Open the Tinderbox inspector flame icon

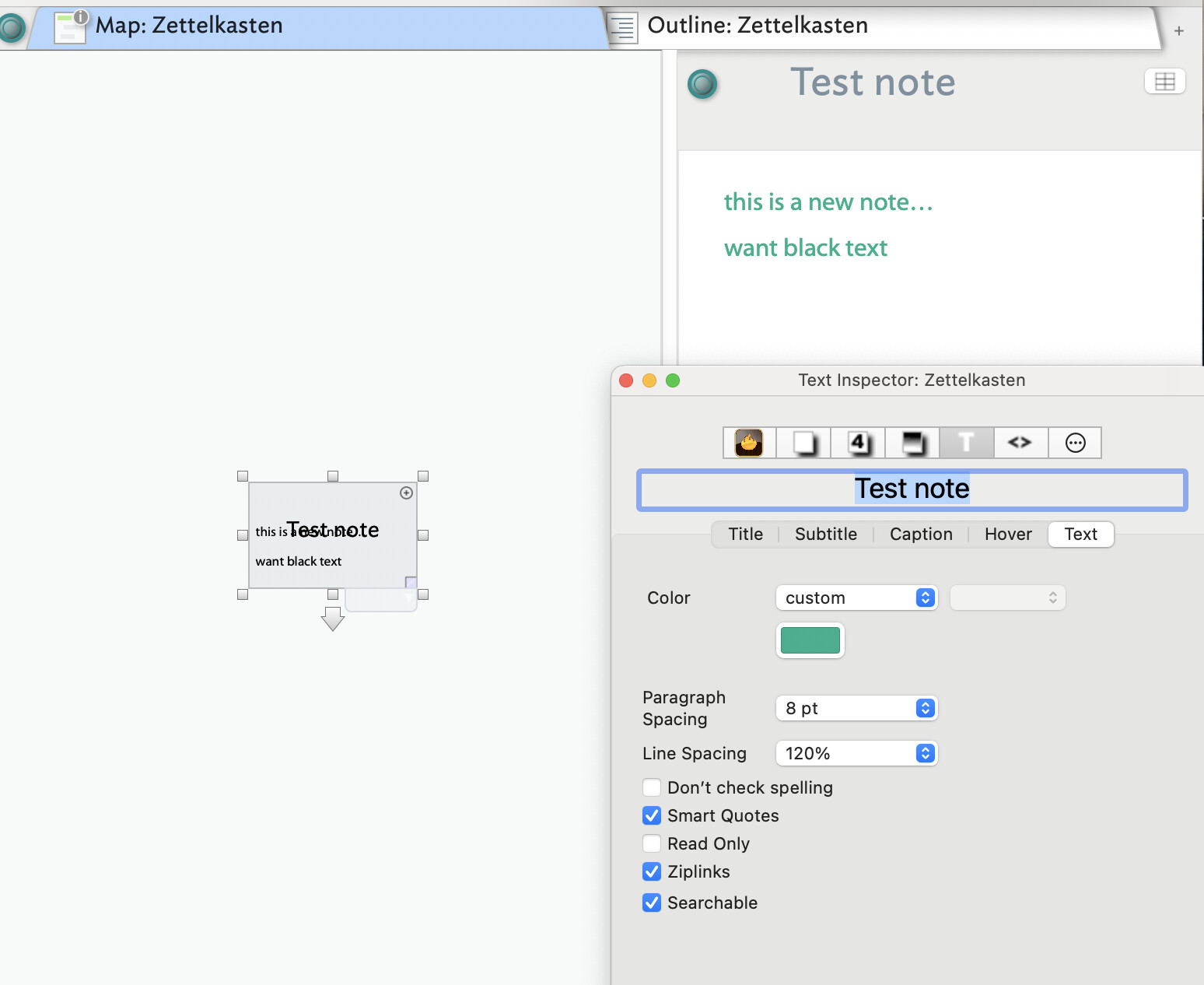(x=749, y=443)
